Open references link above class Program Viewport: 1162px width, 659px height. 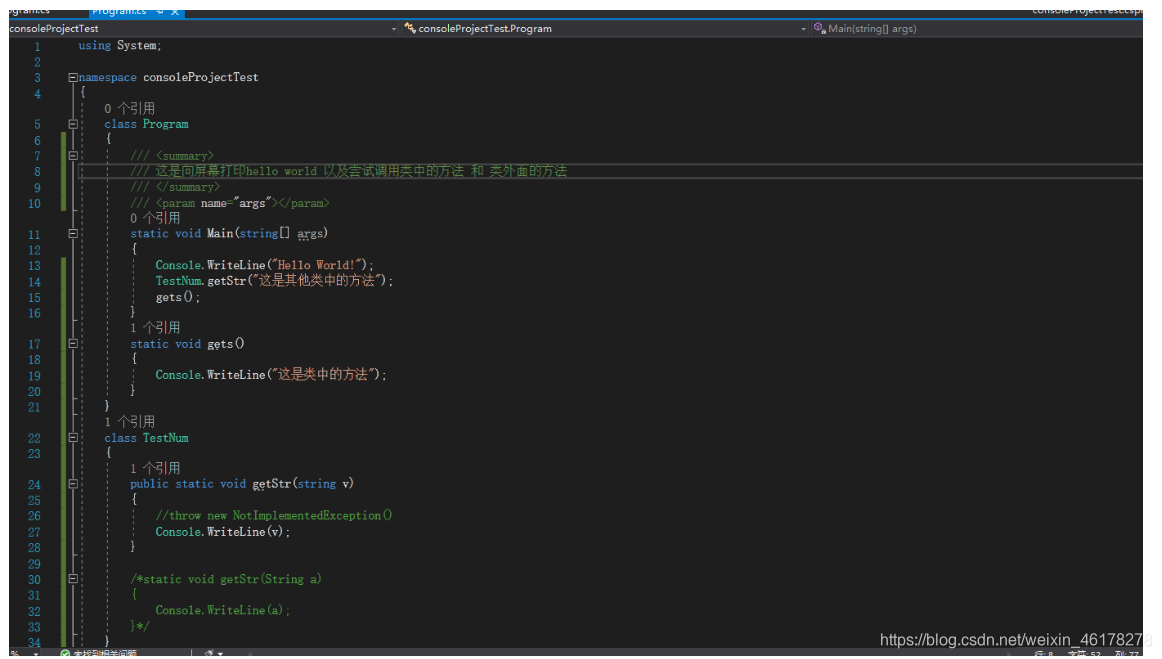(x=129, y=108)
